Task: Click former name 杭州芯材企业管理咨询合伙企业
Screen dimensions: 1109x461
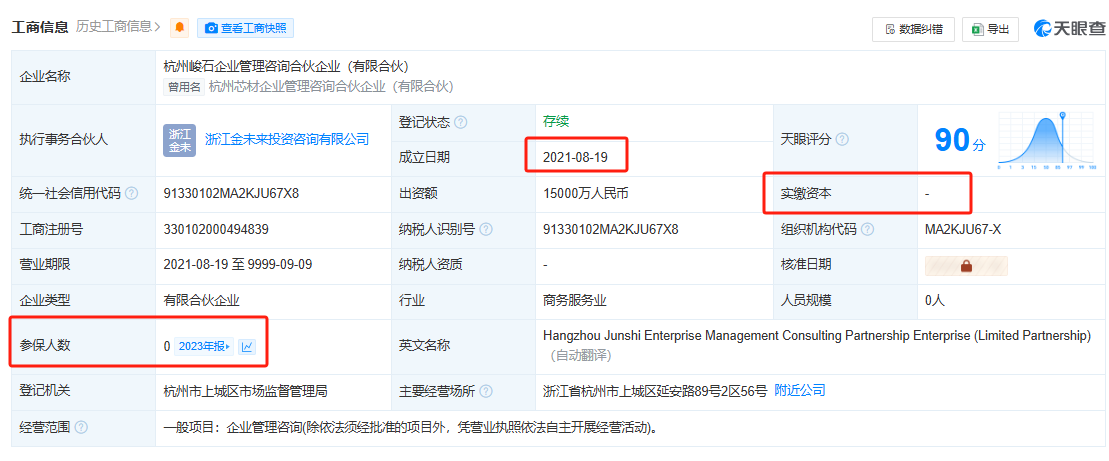Action: coord(331,86)
